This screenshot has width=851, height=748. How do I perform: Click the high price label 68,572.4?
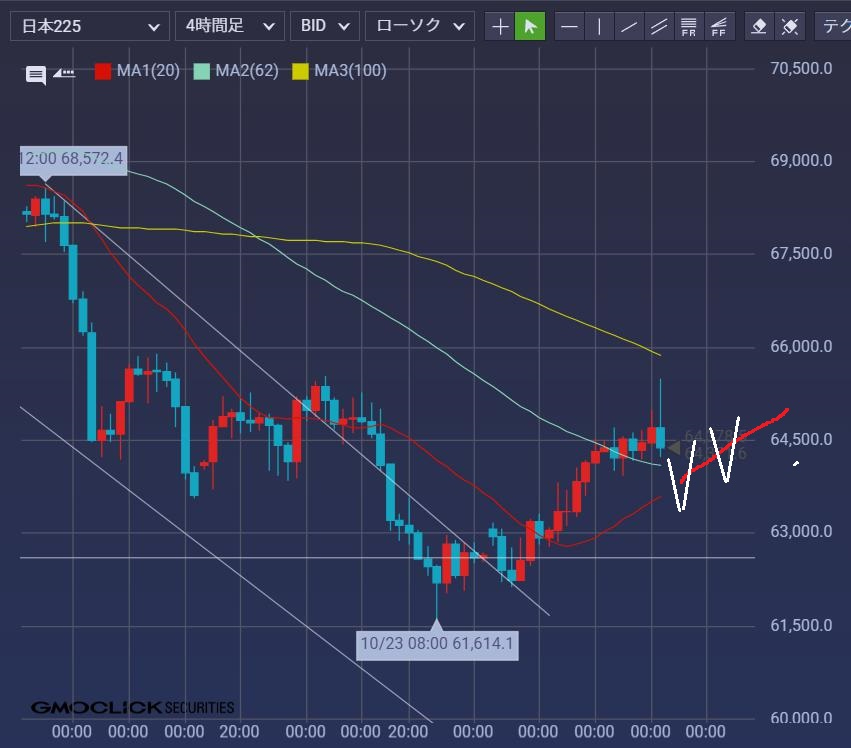73,159
